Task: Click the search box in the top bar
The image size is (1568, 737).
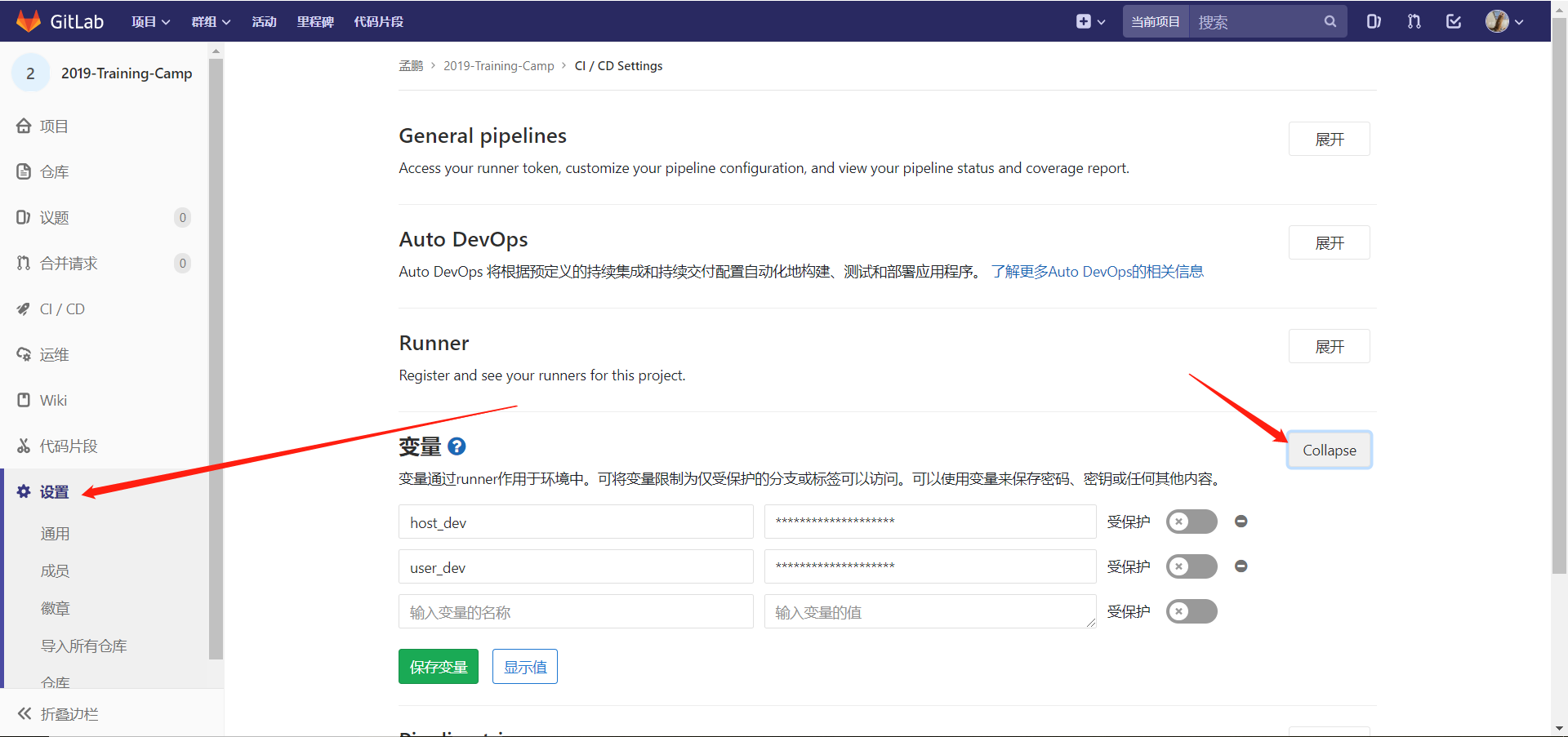Action: click(1258, 21)
